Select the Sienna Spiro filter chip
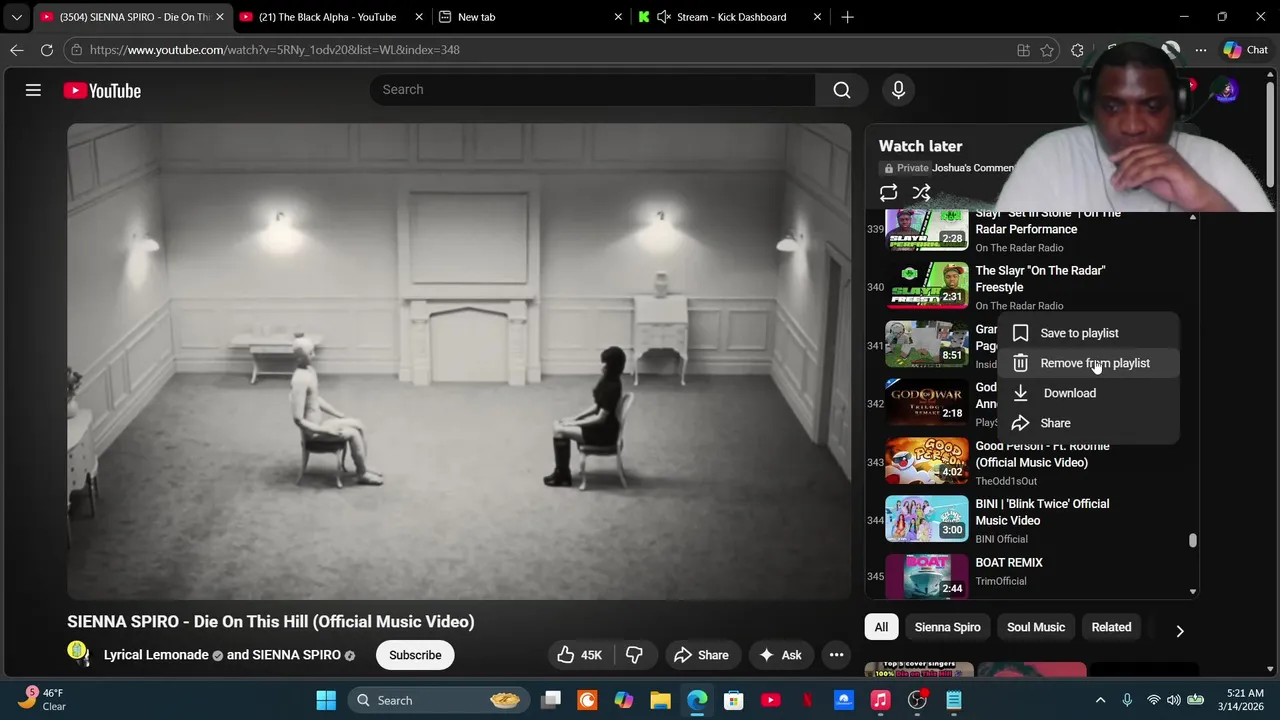This screenshot has width=1280, height=720. click(x=947, y=627)
